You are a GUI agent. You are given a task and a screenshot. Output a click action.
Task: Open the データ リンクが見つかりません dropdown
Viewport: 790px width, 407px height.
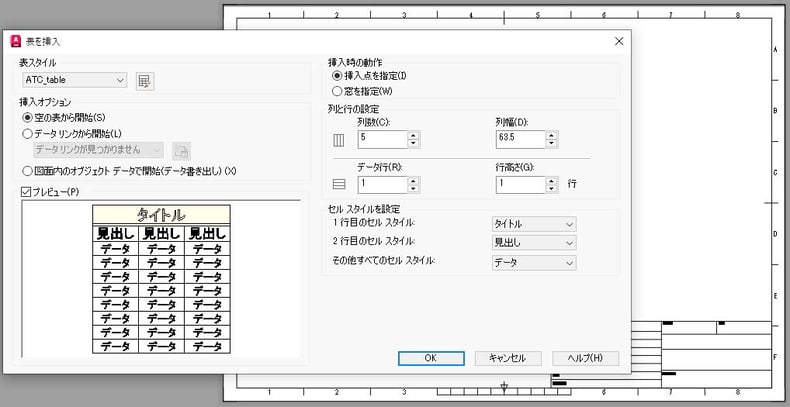pyautogui.click(x=98, y=150)
